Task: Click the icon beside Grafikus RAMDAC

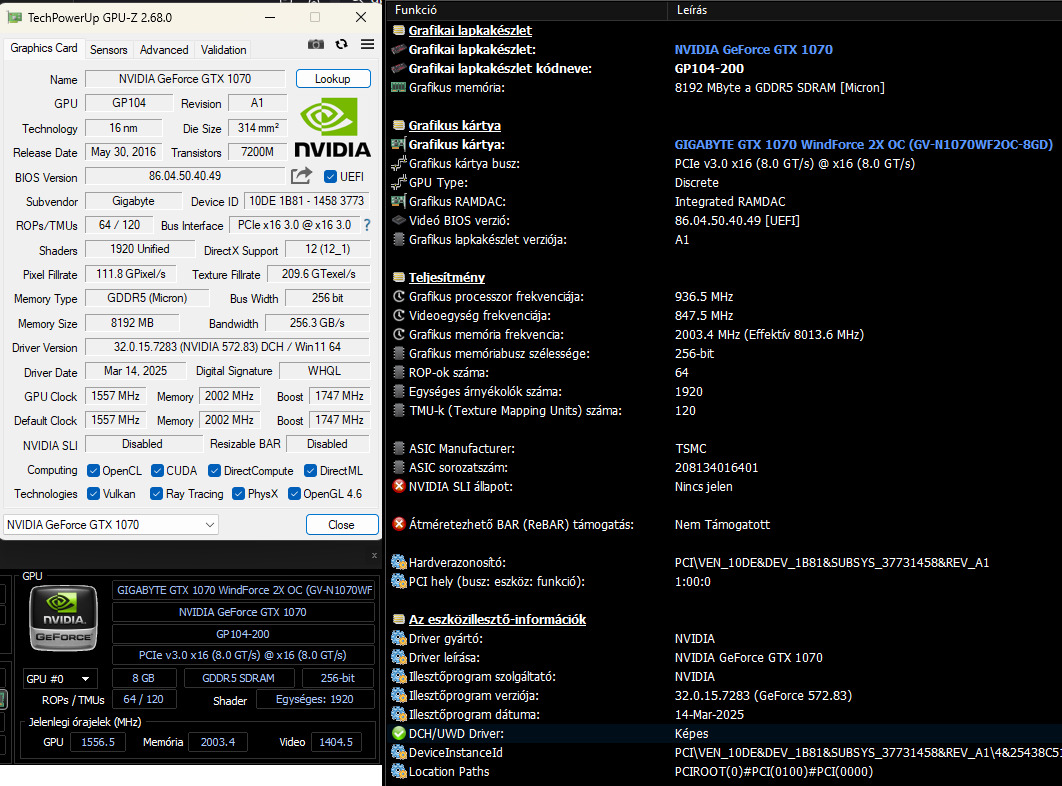Action: (x=399, y=201)
